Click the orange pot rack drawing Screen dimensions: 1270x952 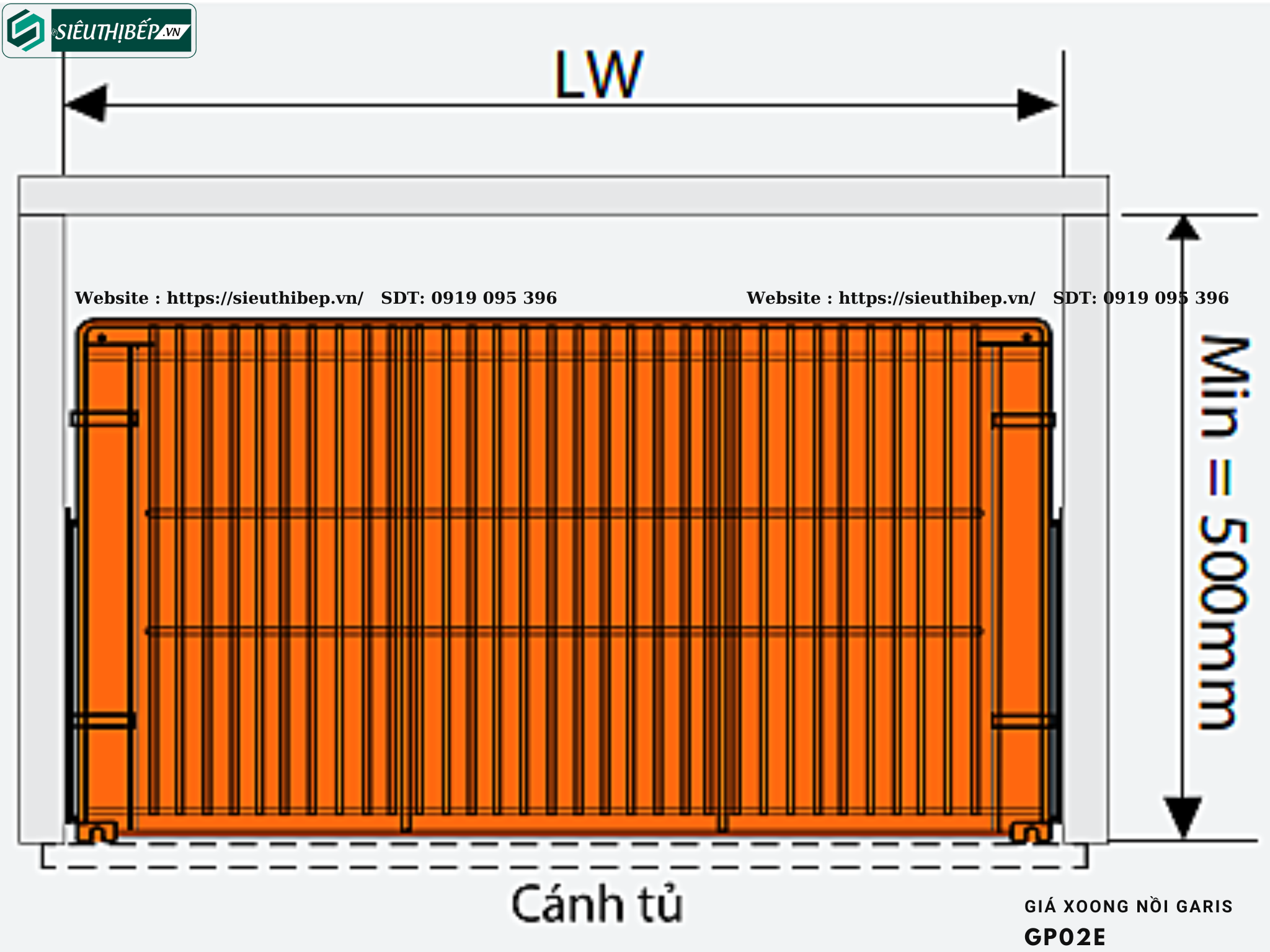(x=563, y=580)
